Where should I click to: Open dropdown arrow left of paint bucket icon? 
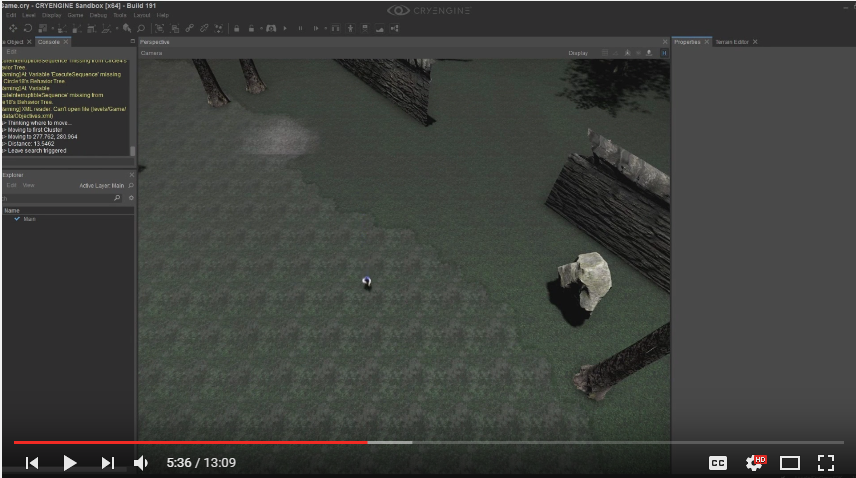click(117, 28)
